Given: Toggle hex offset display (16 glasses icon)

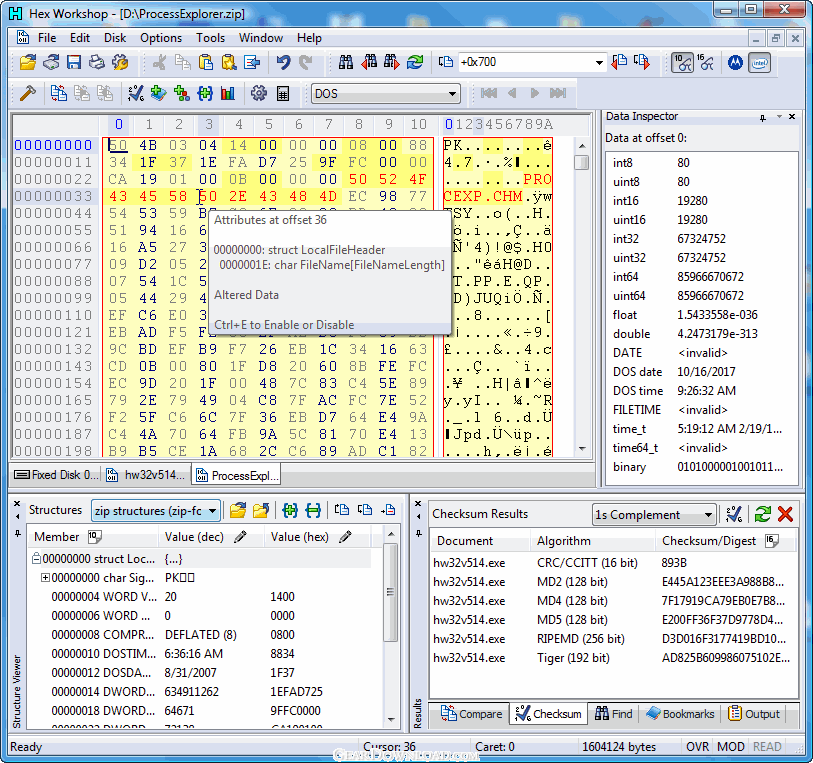Looking at the screenshot, I should coord(705,63).
